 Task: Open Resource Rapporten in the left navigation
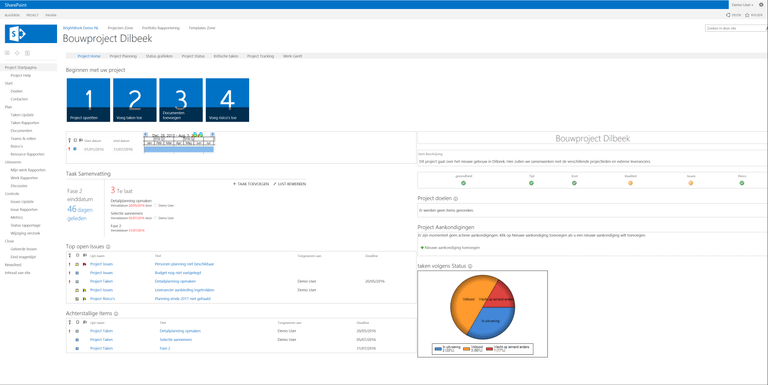pyautogui.click(x=27, y=154)
